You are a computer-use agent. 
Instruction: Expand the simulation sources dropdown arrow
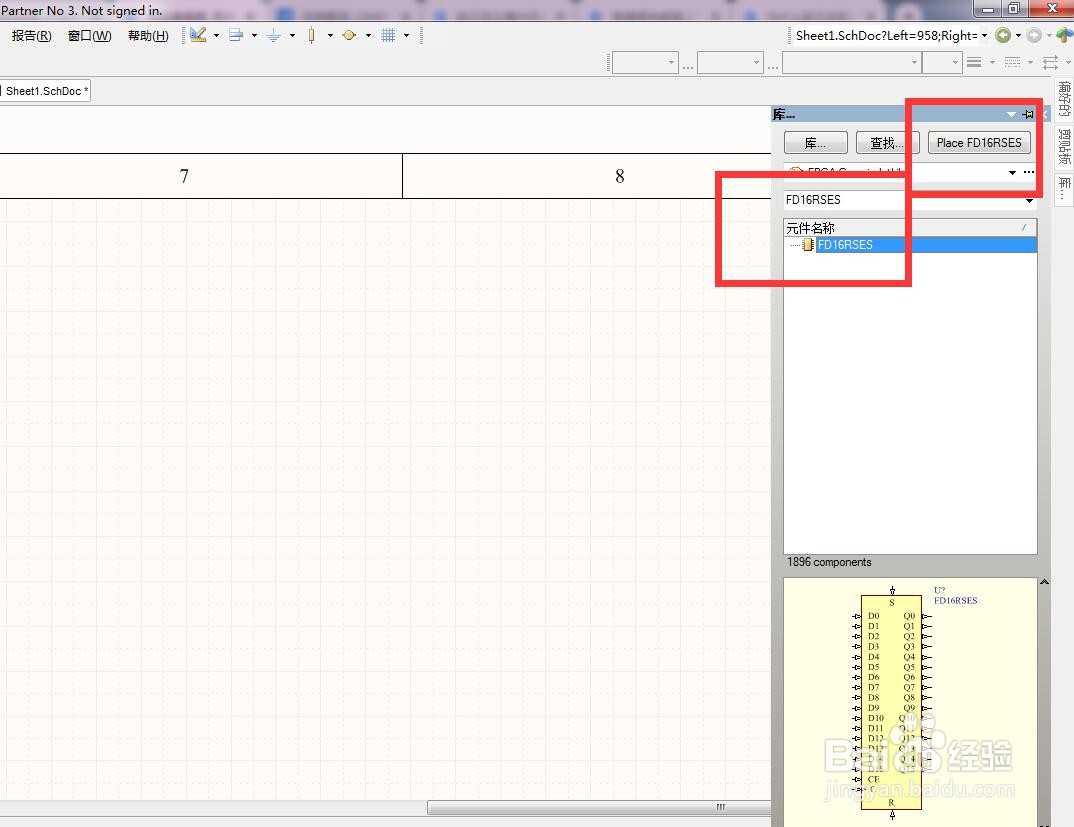tap(369, 35)
